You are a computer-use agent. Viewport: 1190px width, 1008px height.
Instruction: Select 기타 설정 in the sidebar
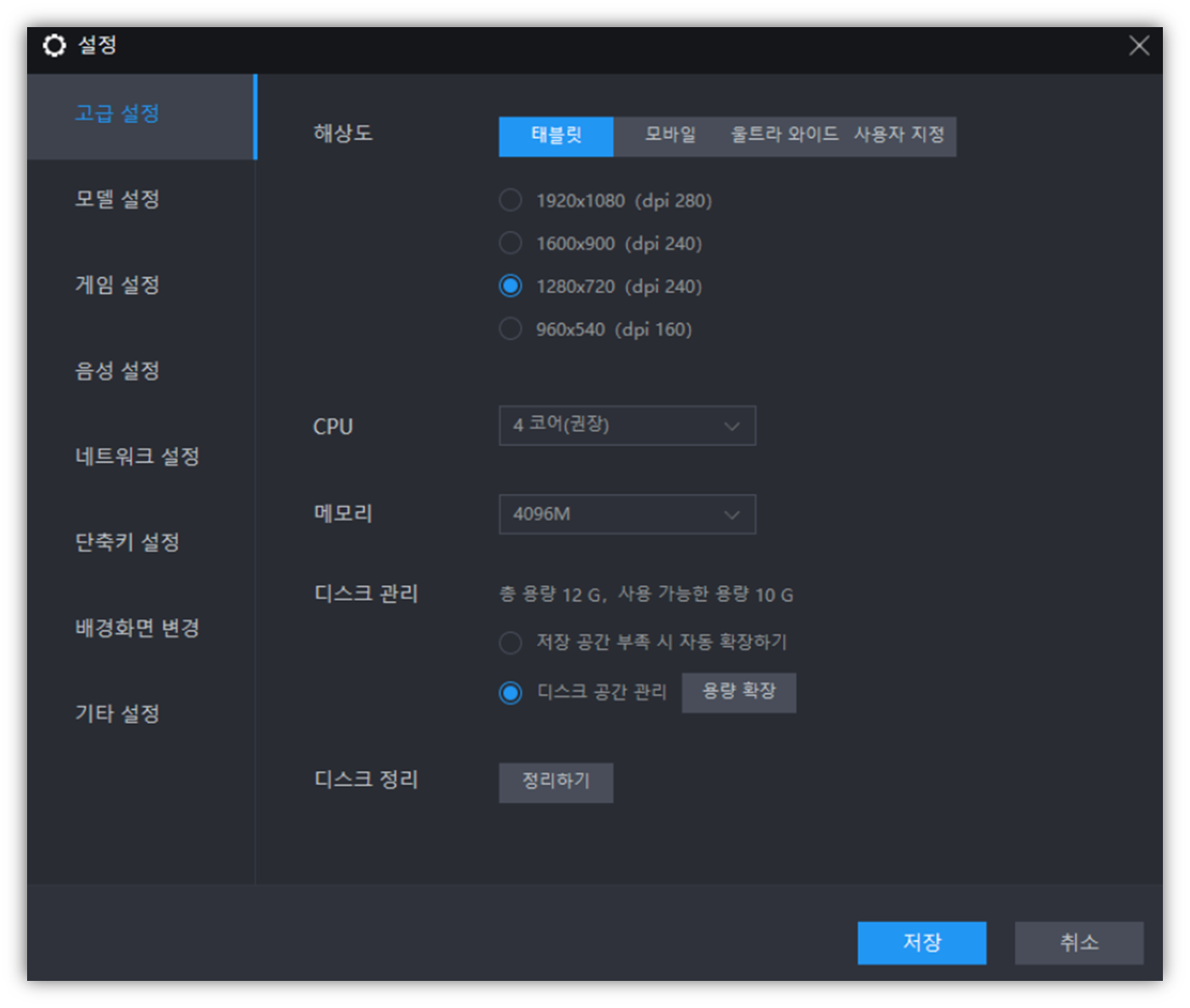pos(116,714)
